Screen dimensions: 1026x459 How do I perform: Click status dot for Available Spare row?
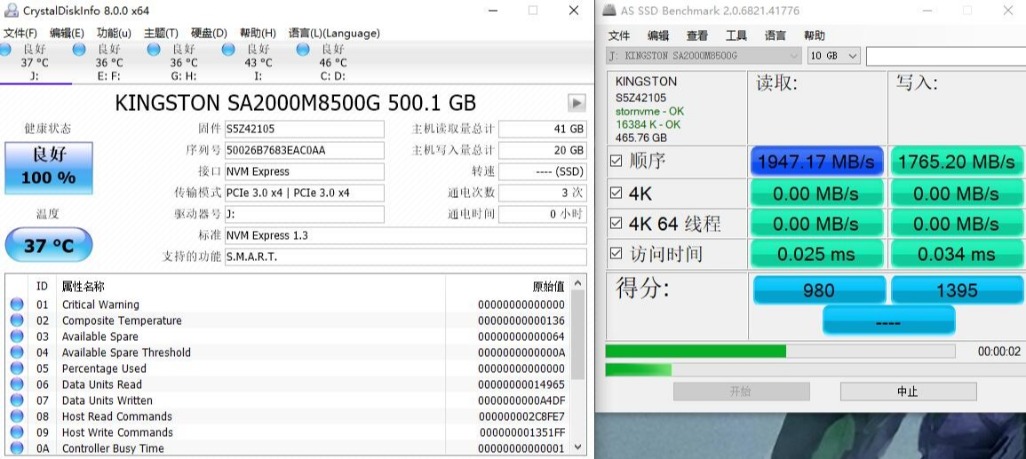[17, 337]
